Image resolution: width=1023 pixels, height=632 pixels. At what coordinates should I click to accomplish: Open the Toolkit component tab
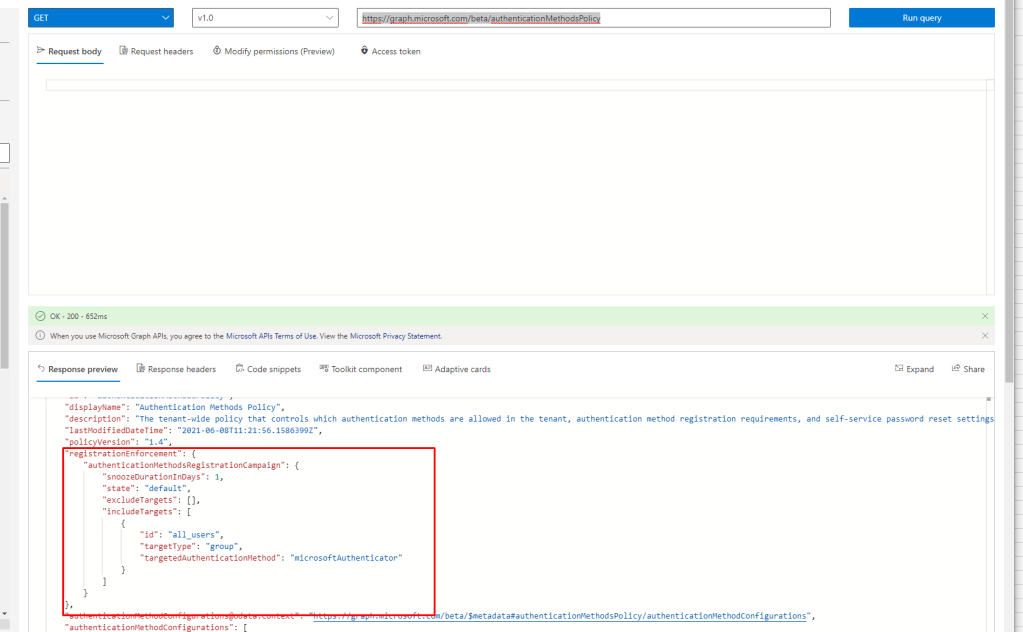coord(360,369)
